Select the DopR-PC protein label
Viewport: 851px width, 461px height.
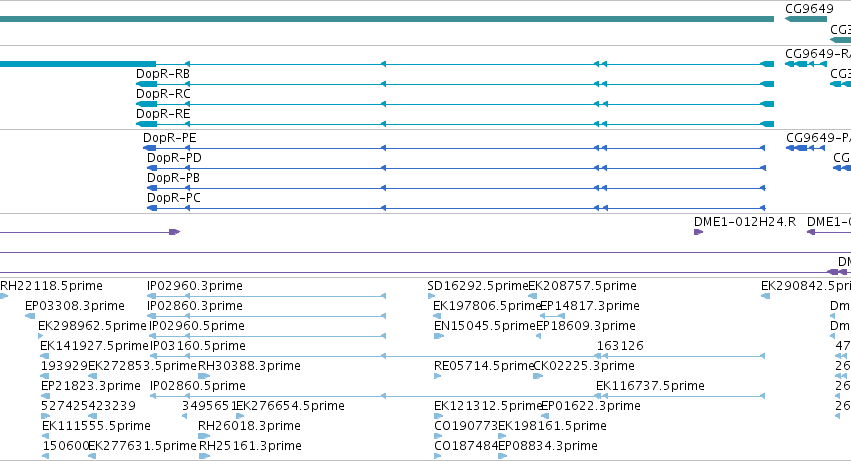[174, 198]
